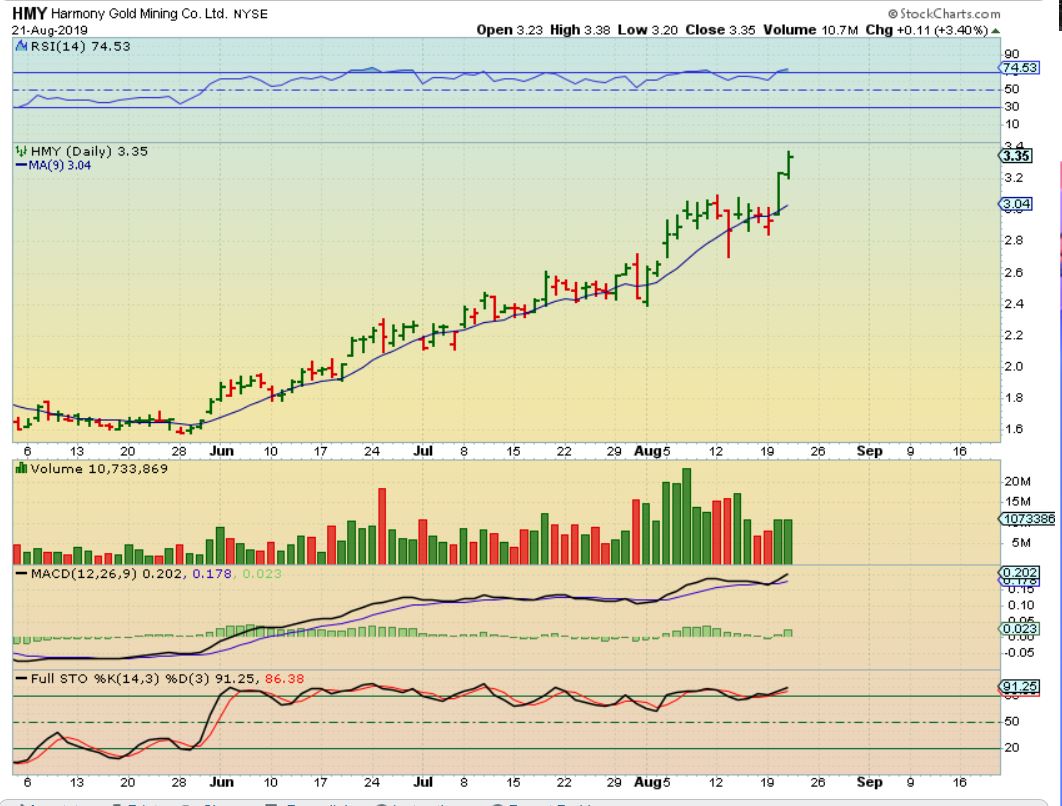The width and height of the screenshot is (1062, 806).
Task: Click the tallest green volume bar in August
Action: point(687,516)
